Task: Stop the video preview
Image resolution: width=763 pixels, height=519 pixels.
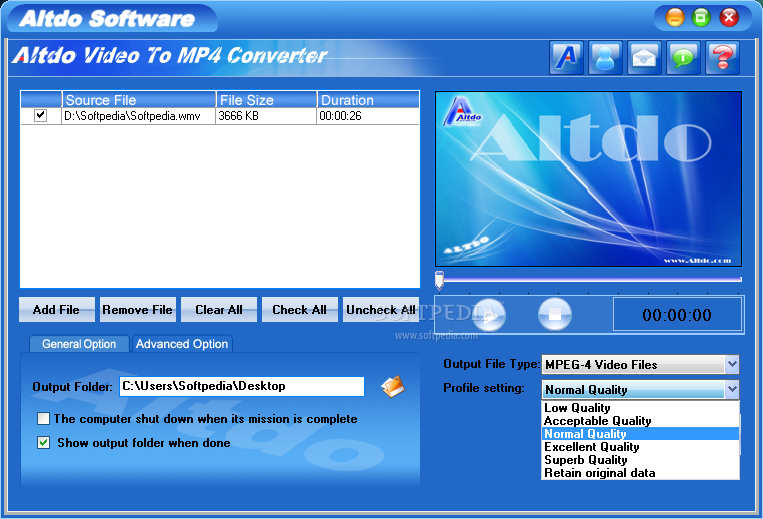Action: pyautogui.click(x=555, y=314)
